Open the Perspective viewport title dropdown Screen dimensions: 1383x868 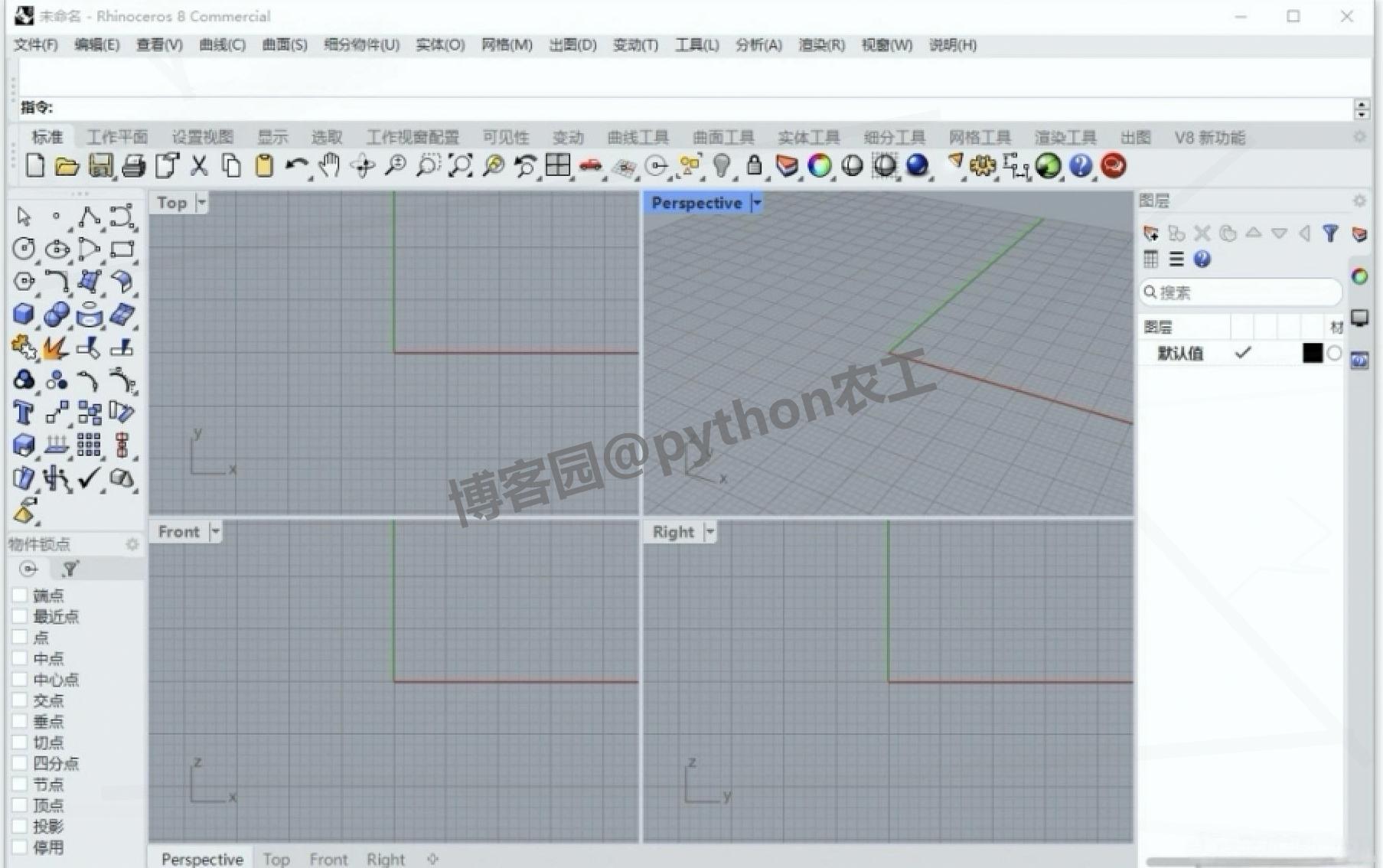[756, 202]
